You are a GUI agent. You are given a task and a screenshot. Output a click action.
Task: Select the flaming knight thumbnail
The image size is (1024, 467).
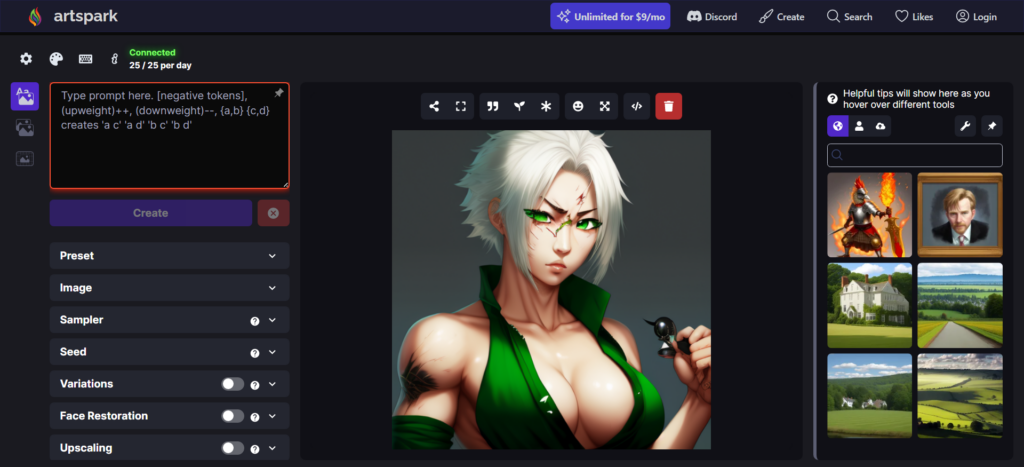(869, 215)
